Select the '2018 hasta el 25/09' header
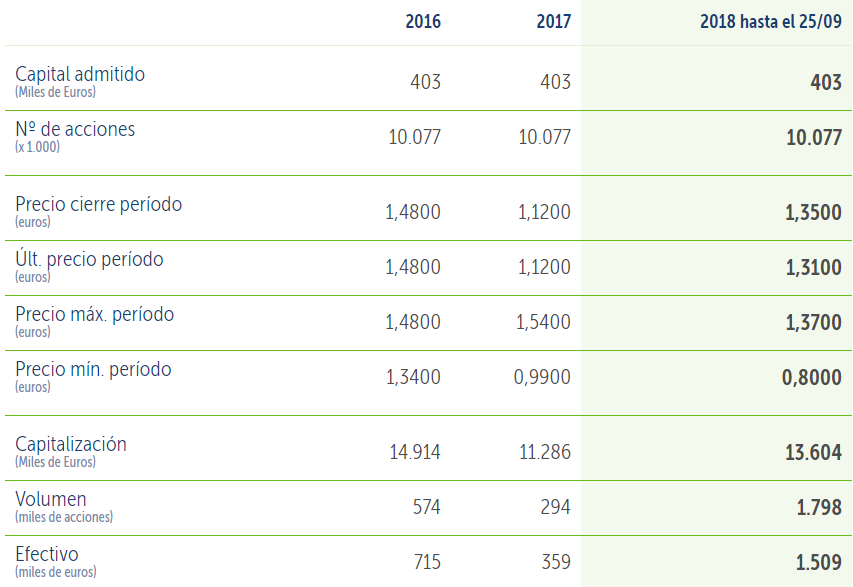The height and width of the screenshot is (587, 853). pos(770,22)
